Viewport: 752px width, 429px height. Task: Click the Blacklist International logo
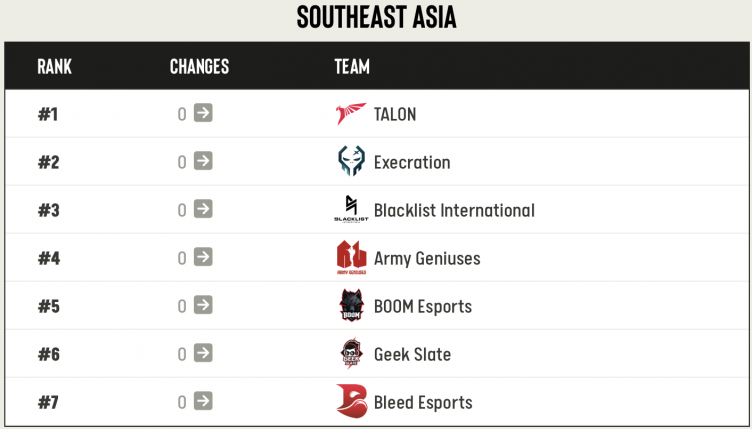[351, 210]
